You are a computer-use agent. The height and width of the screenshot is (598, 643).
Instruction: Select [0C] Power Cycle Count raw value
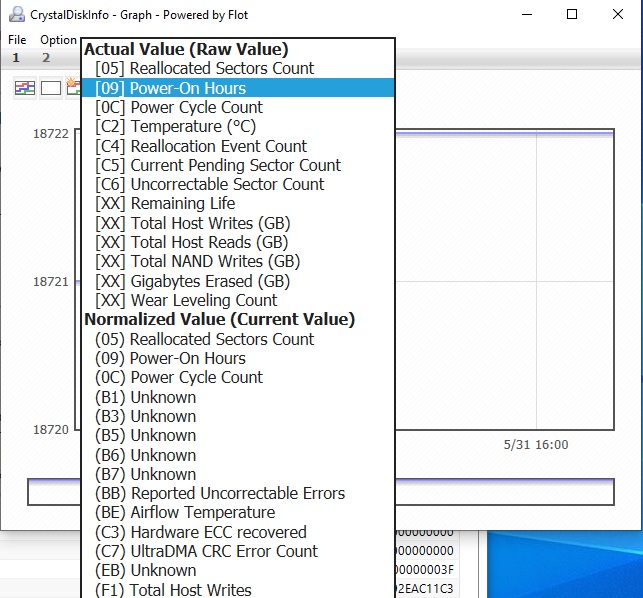pos(238,107)
